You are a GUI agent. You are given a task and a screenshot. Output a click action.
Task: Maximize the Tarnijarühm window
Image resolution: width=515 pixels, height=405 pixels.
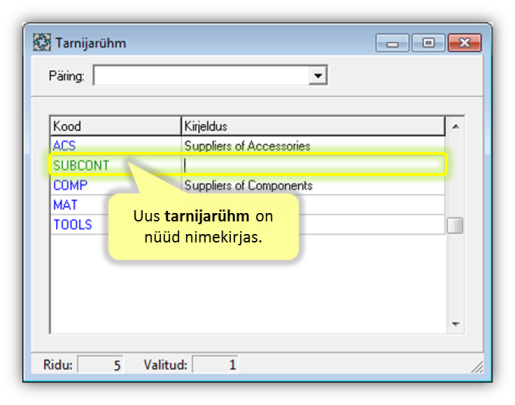click(428, 43)
